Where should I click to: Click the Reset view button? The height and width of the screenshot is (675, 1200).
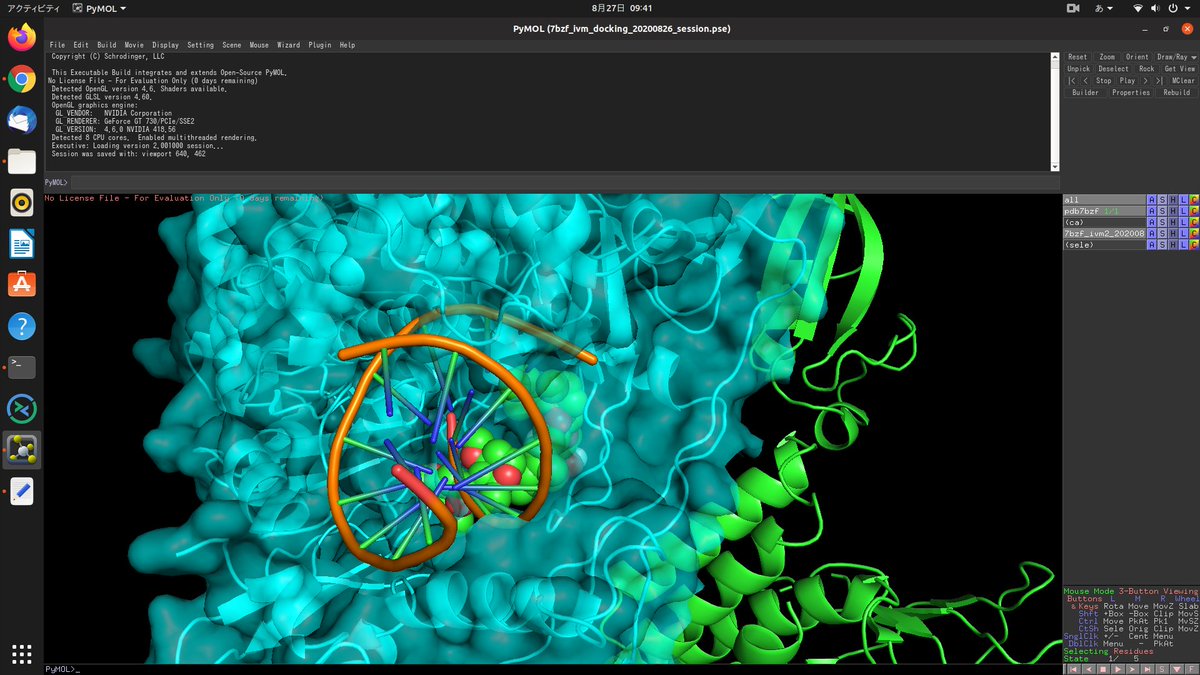[x=1077, y=57]
